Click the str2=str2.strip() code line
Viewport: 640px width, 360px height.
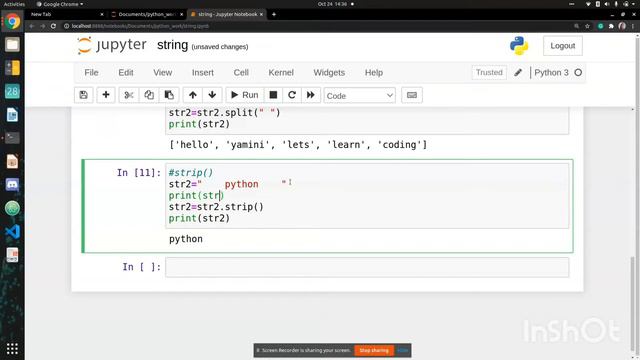(x=216, y=207)
